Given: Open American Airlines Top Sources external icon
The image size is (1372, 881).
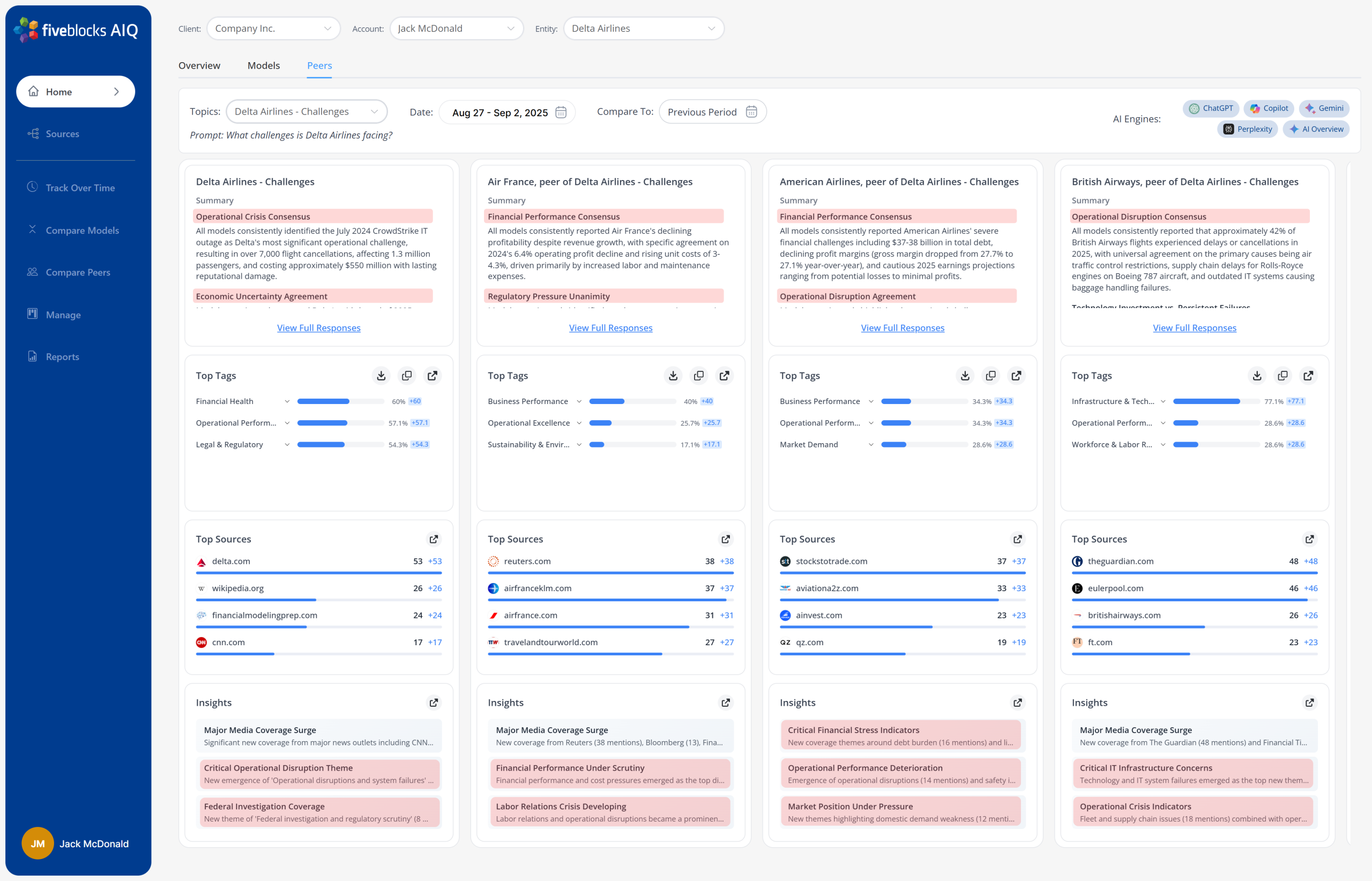Looking at the screenshot, I should coord(1017,540).
